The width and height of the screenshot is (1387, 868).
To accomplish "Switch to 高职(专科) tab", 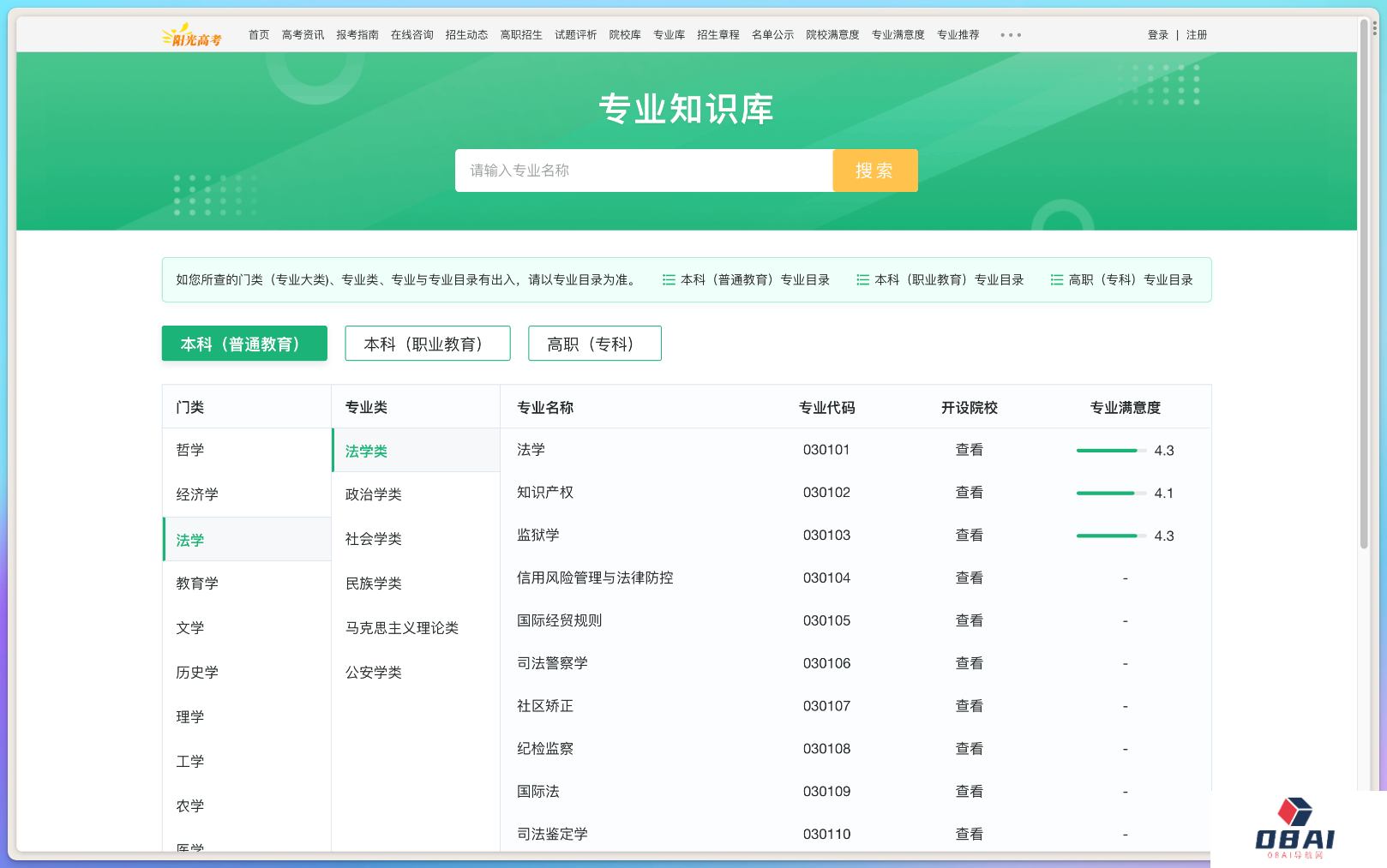I will (595, 344).
